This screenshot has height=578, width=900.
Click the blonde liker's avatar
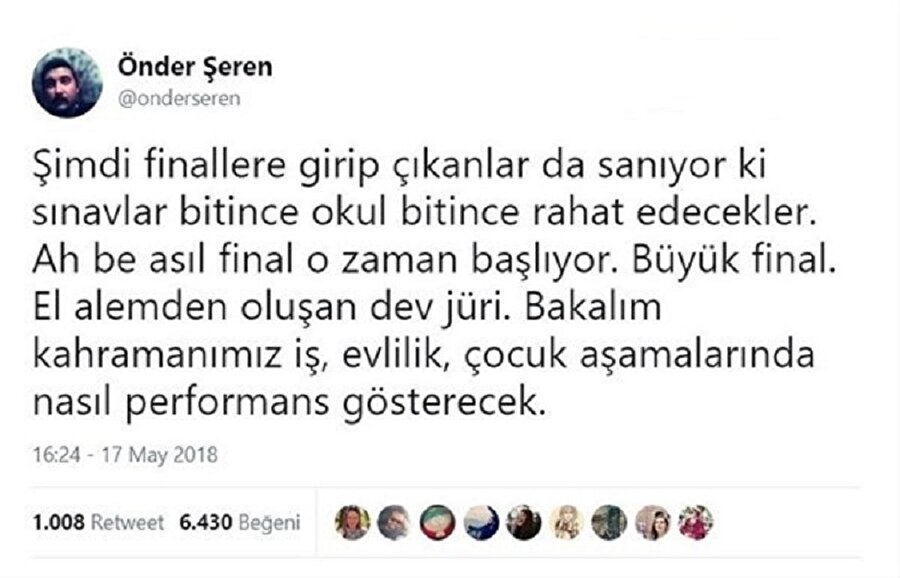pyautogui.click(x=566, y=519)
